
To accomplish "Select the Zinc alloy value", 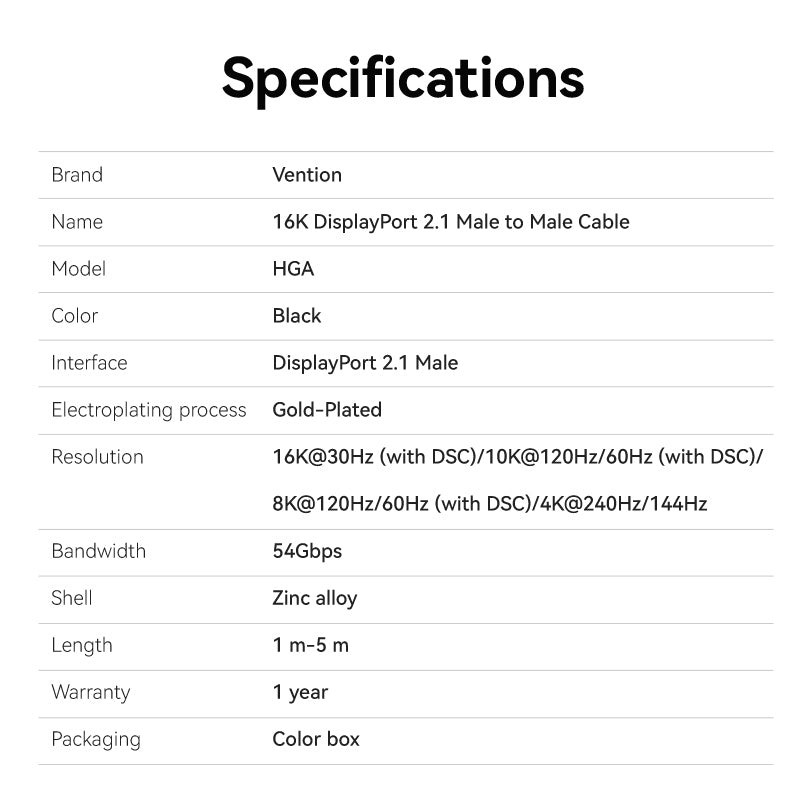I will [x=315, y=598].
